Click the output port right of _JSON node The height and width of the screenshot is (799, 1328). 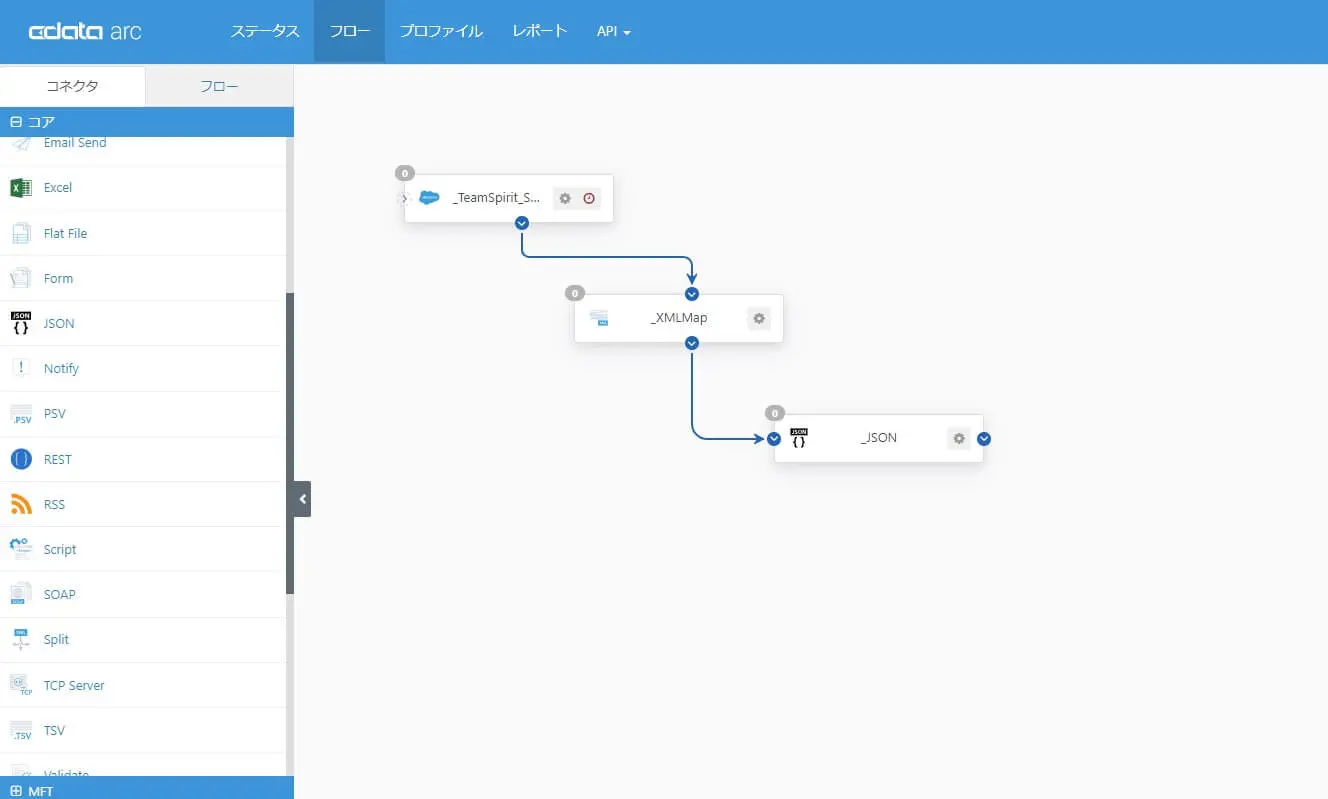(984, 438)
